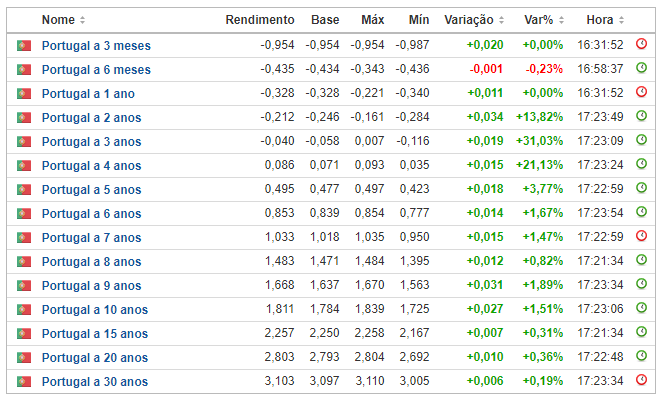Click the clock icon for Portugal a 3 anos

coord(641,140)
